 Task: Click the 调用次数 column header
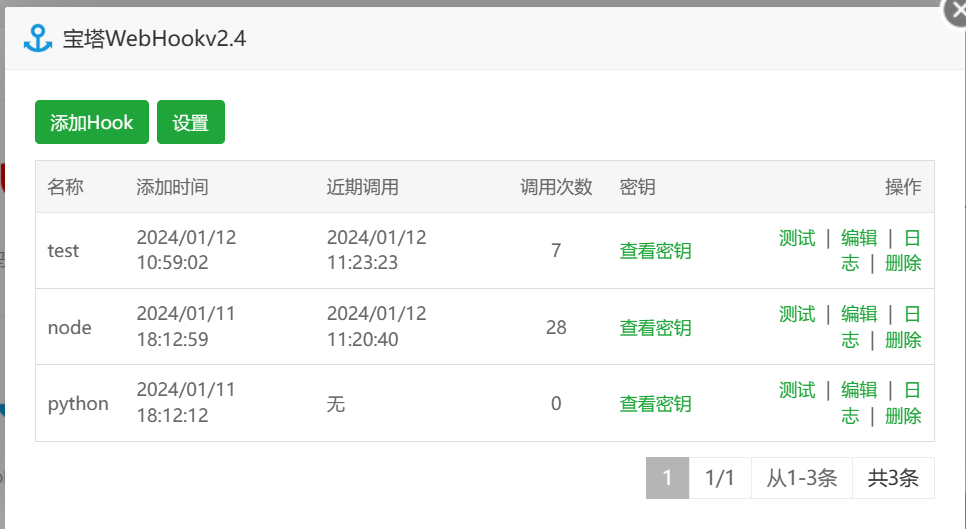tap(556, 187)
